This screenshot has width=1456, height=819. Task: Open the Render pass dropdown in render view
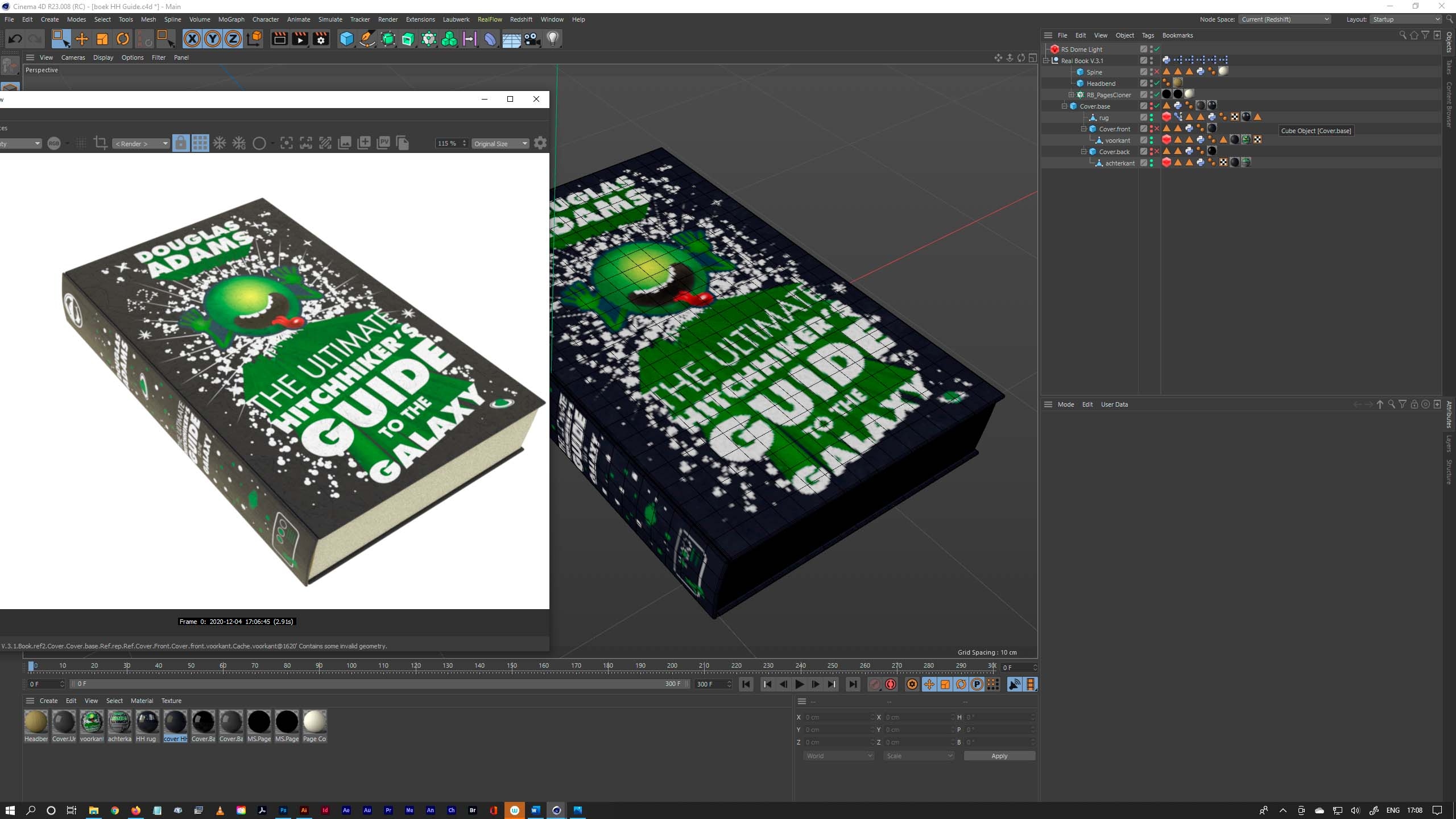(x=141, y=144)
